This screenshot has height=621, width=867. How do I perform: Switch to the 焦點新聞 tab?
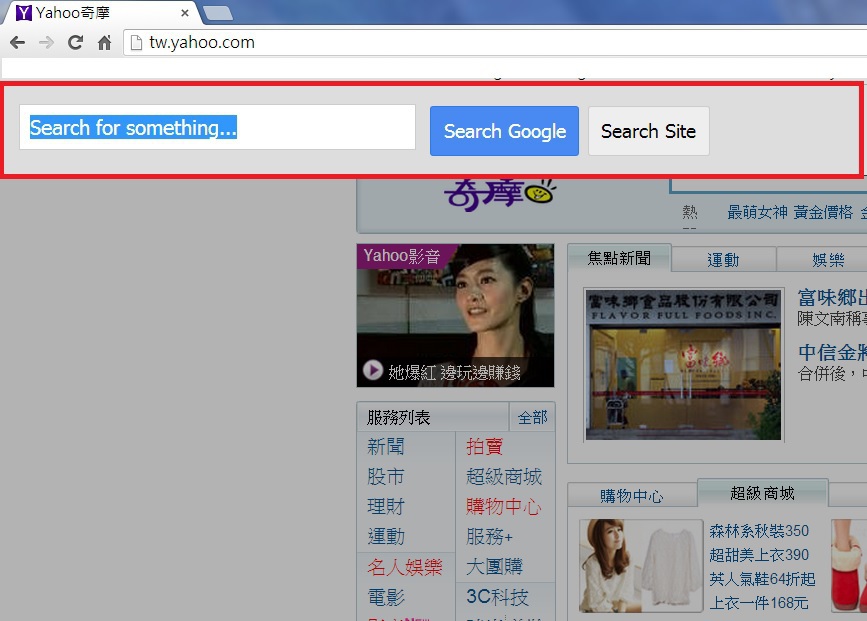[619, 258]
